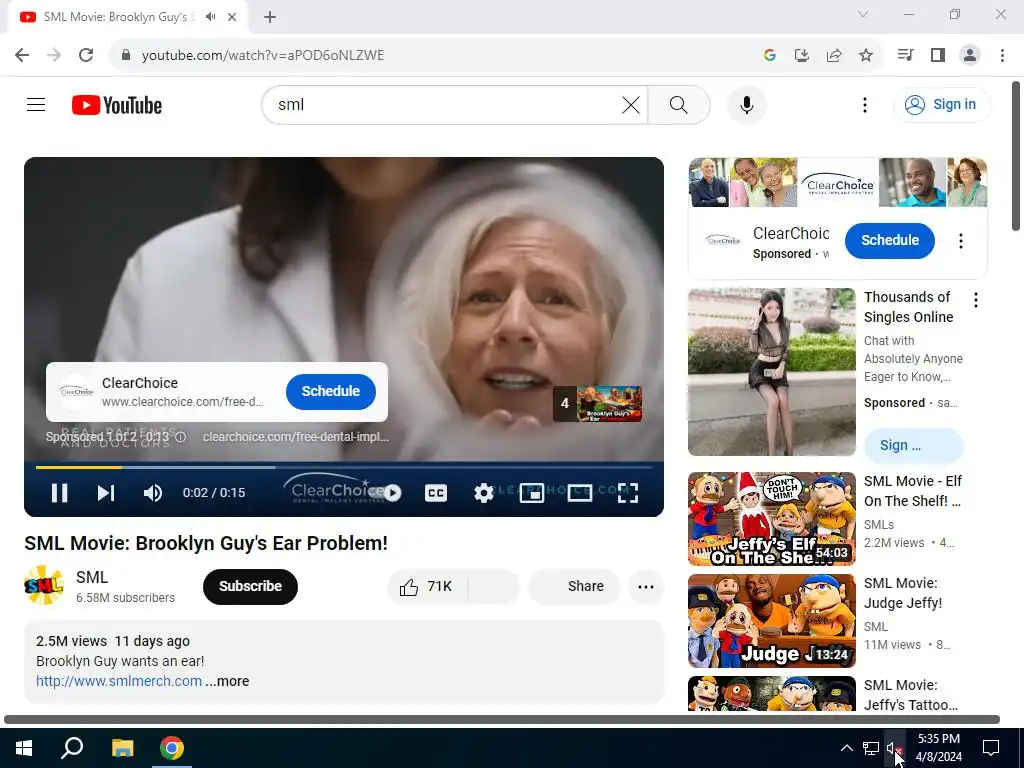
Task: Share this page via address bar icon
Action: pyautogui.click(x=833, y=56)
